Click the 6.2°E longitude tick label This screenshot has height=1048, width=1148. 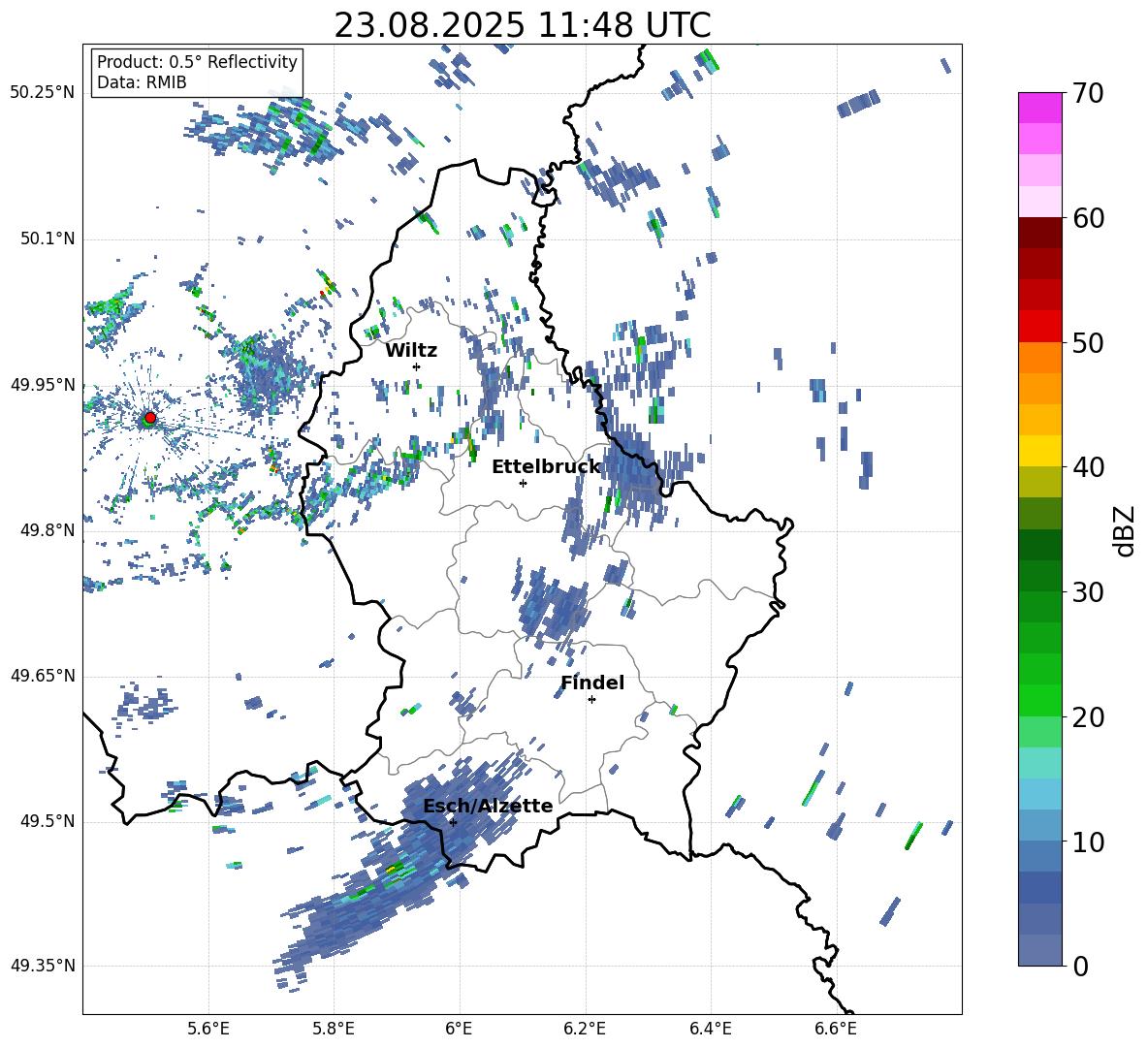585,1029
